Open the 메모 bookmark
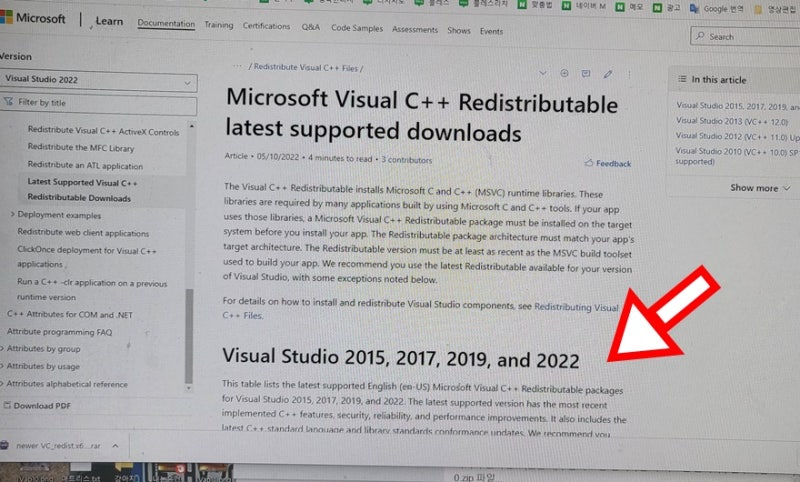Screen dimensions: 800x482 pyautogui.click(x=629, y=7)
